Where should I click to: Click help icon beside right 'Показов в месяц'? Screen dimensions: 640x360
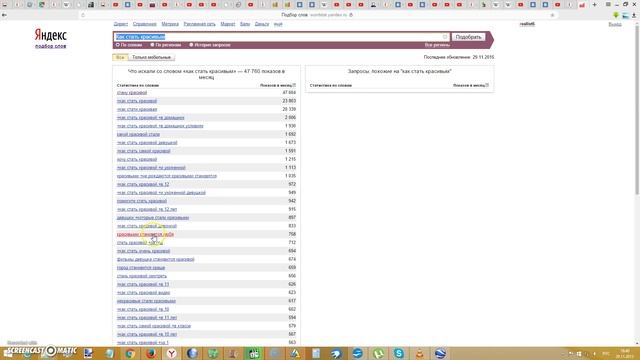click(x=487, y=85)
